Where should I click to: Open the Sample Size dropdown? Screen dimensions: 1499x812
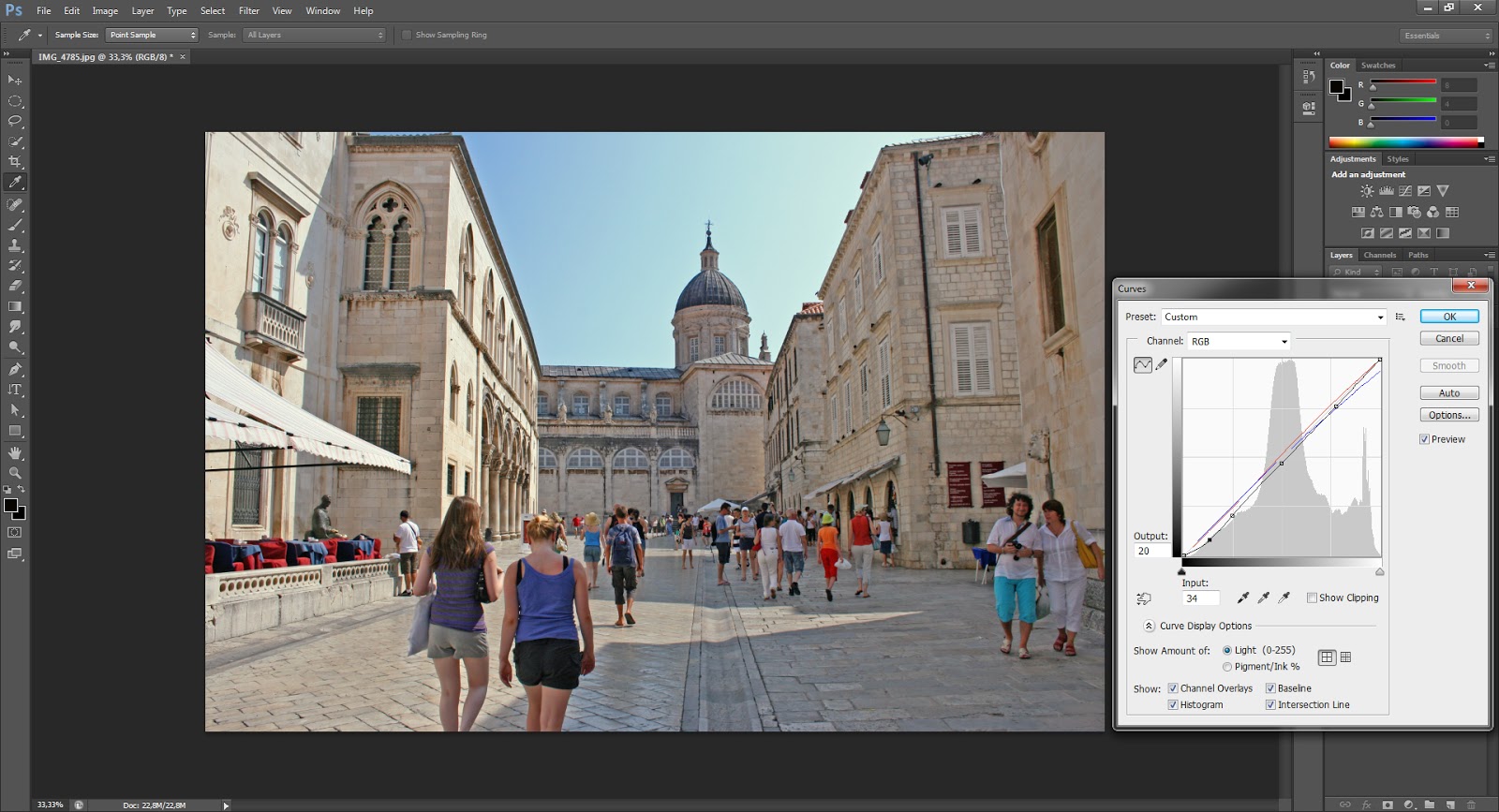click(152, 35)
